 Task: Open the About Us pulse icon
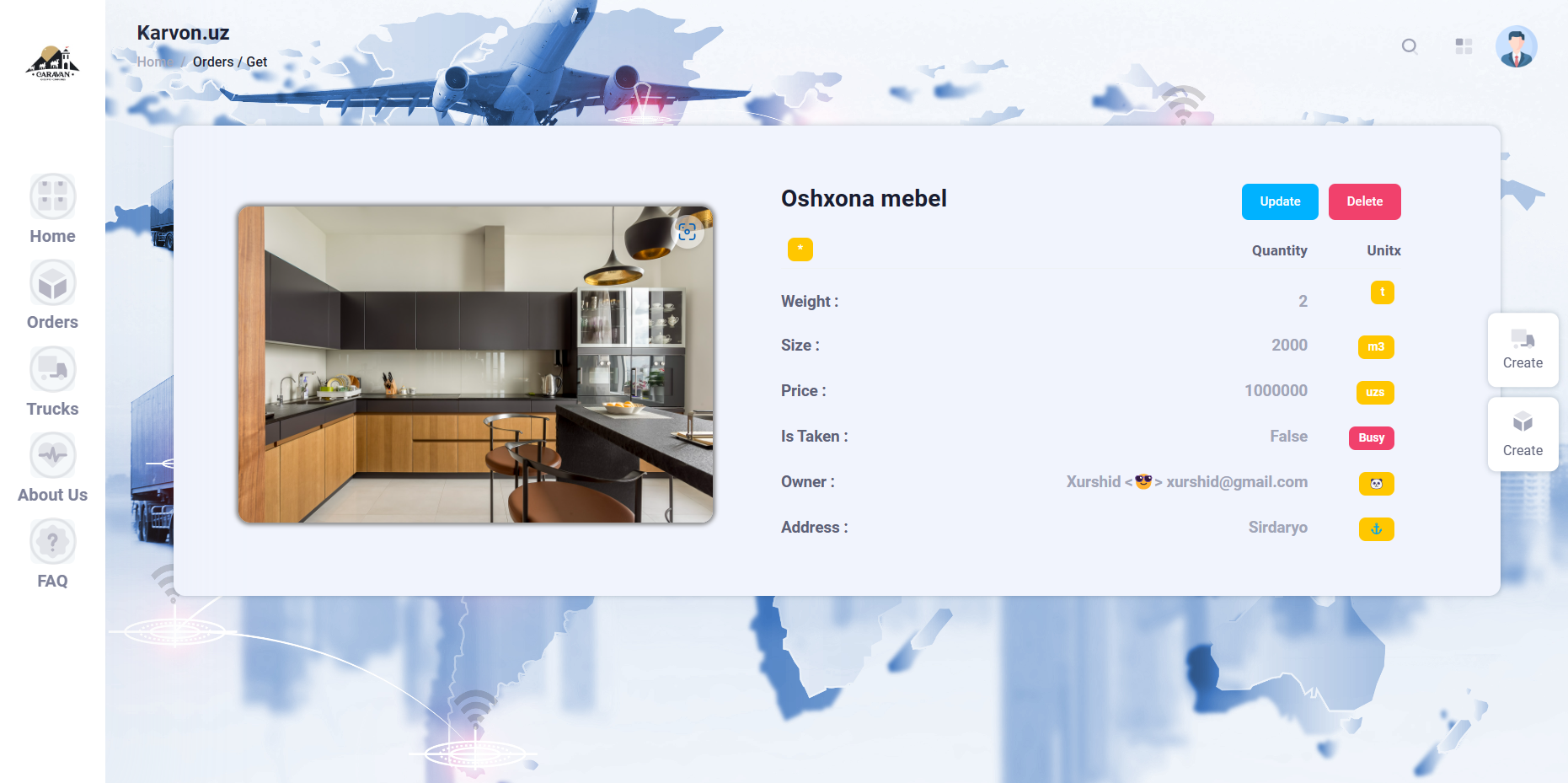click(x=52, y=455)
